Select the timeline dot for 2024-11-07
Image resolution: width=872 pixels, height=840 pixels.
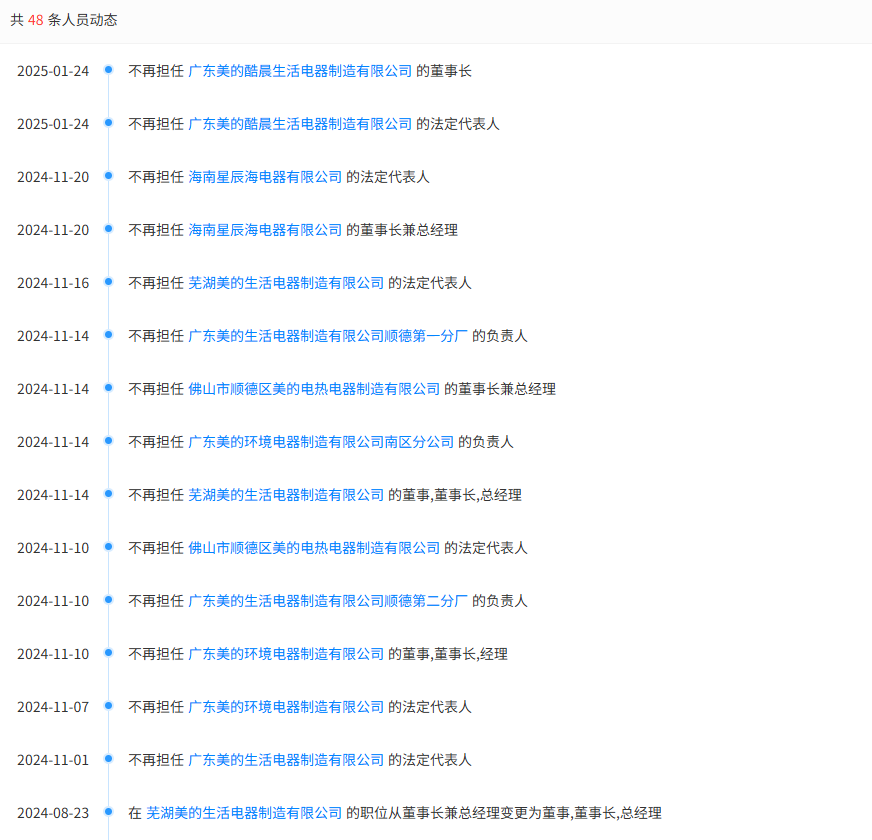click(108, 706)
